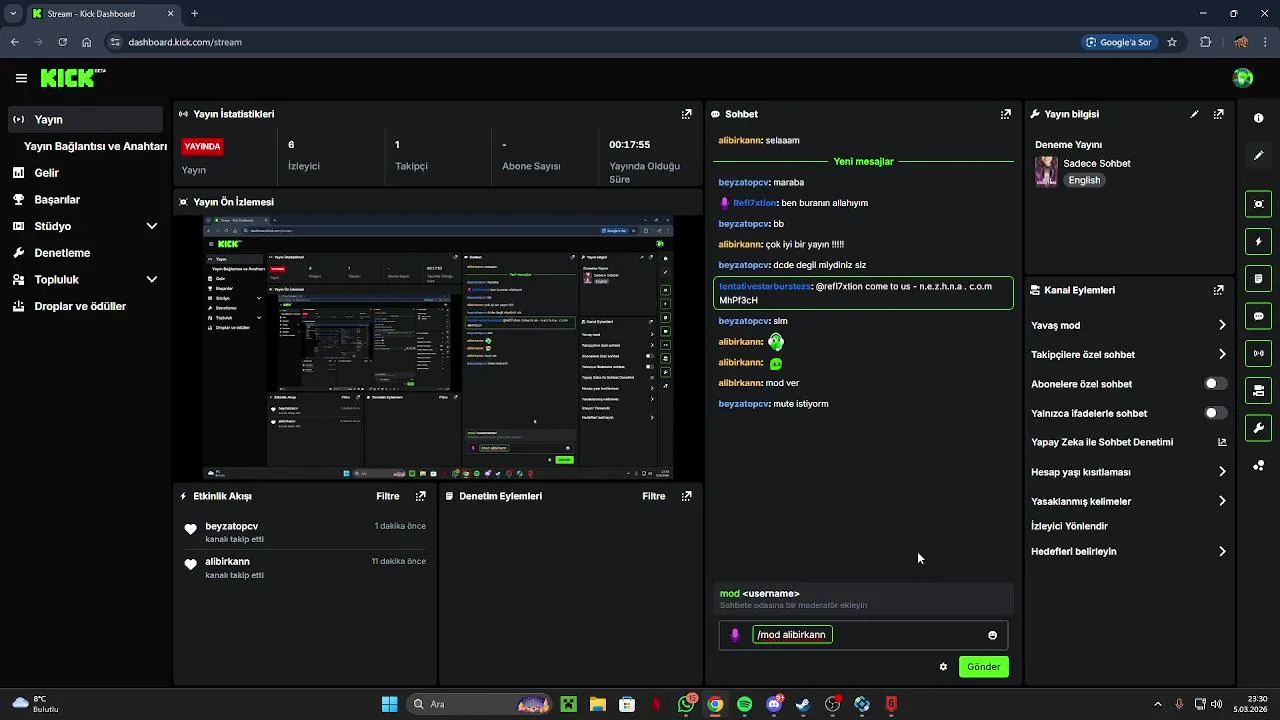Toggle the channel actions sidebar icon
Image resolution: width=1280 pixels, height=720 pixels.
click(x=1258, y=390)
